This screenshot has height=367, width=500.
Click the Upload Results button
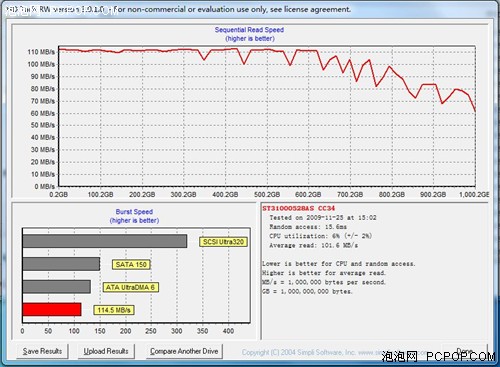point(106,351)
